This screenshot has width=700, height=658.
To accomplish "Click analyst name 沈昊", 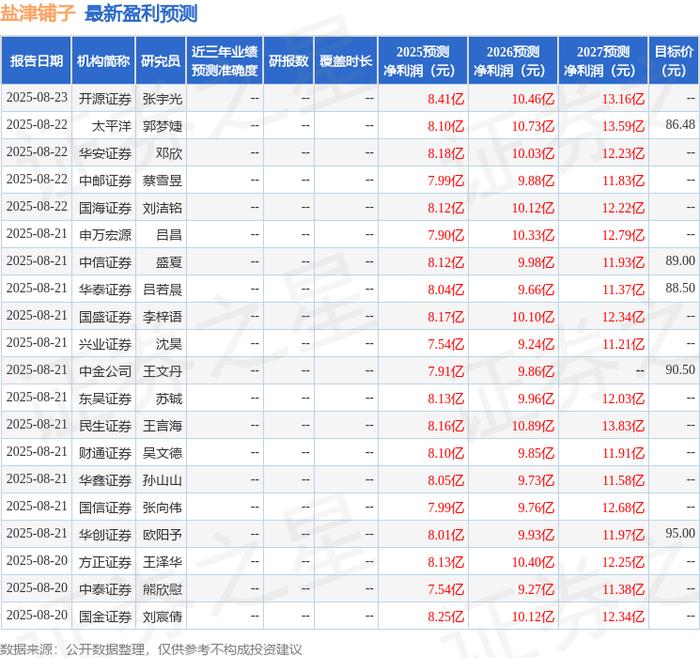I will pos(169,344).
